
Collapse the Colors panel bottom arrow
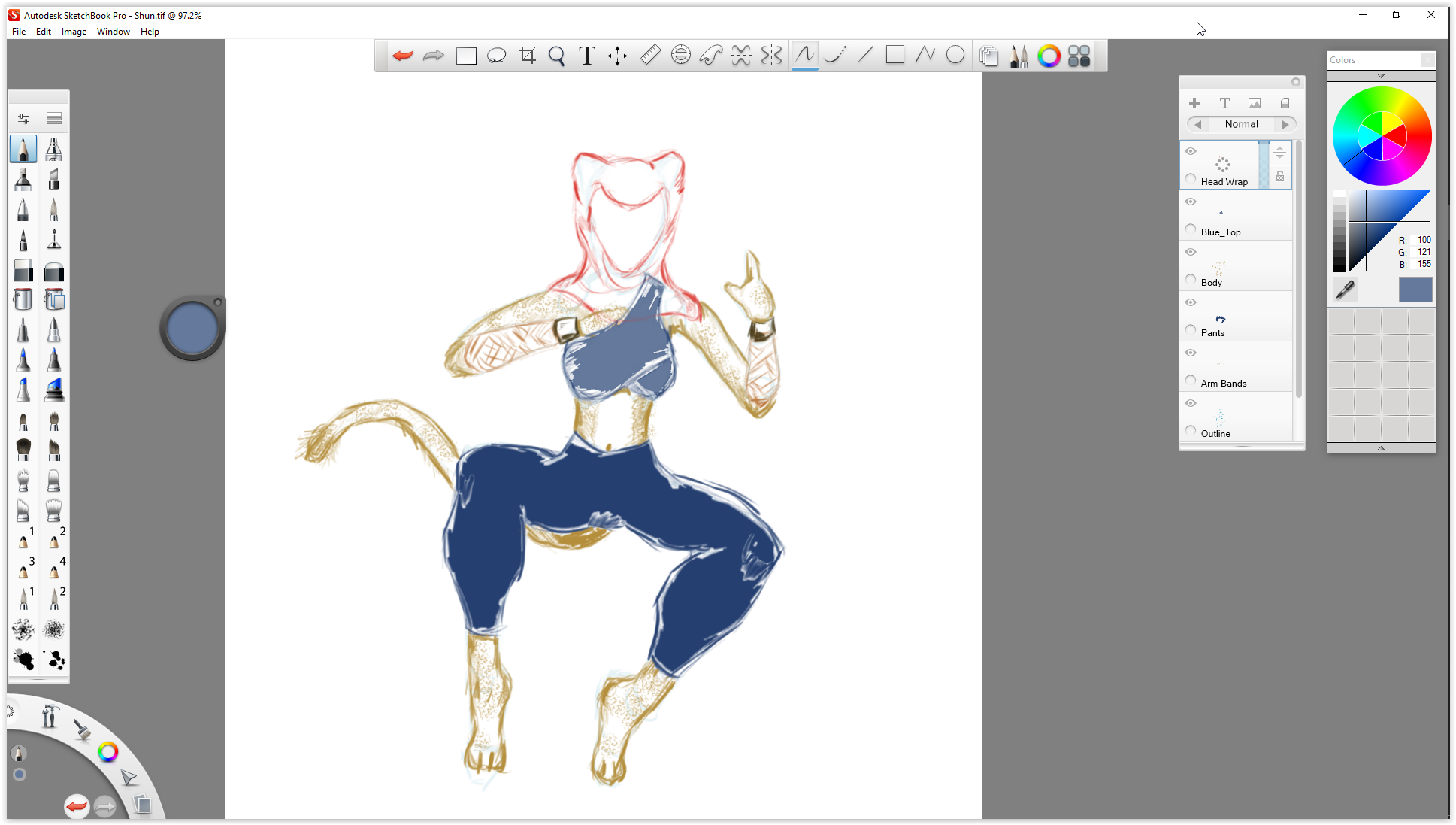pos(1381,448)
